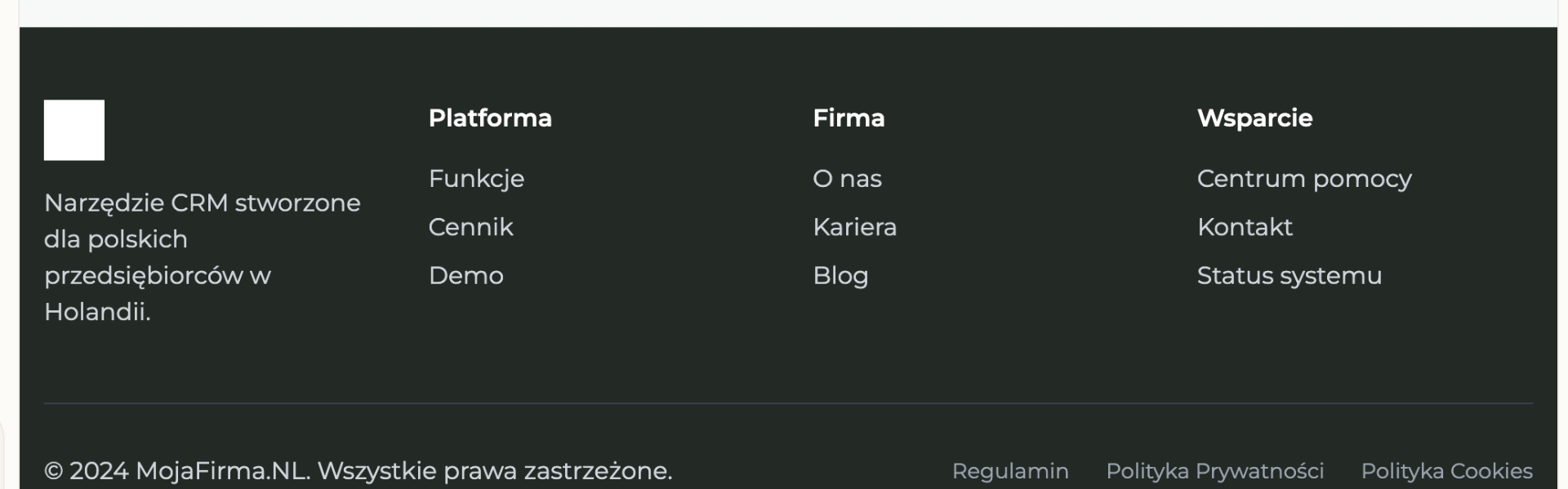Click the Platforma column heading
Image resolution: width=1568 pixels, height=489 pixels.
[490, 118]
